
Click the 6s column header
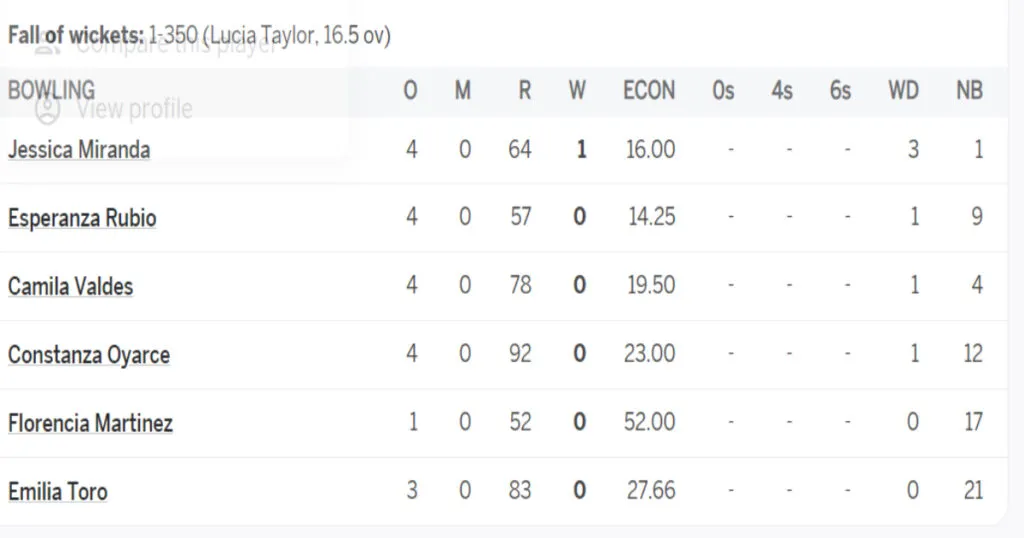840,91
